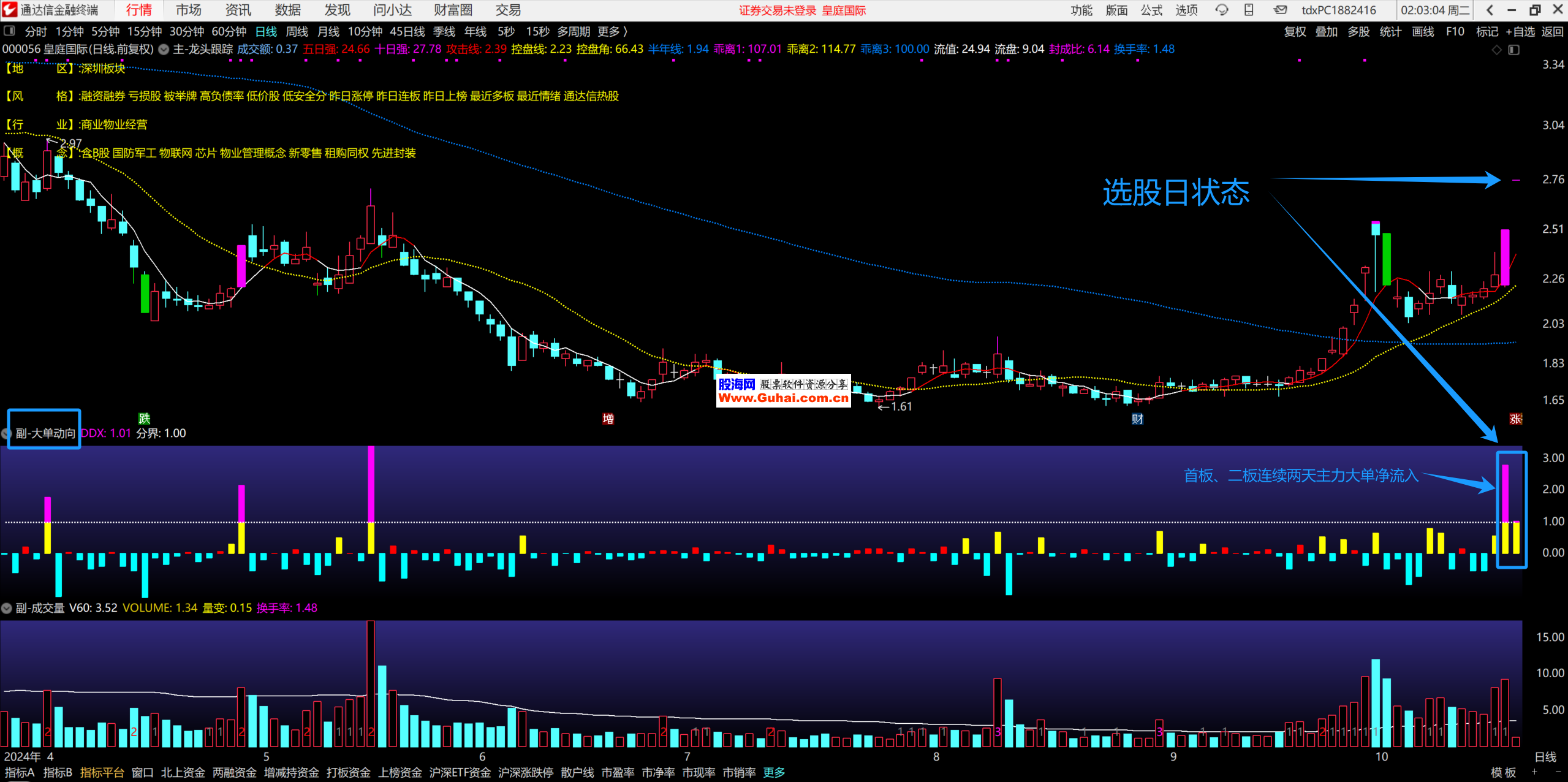Click the 画线 drawing tools button
The image size is (1568, 782).
point(1423,31)
